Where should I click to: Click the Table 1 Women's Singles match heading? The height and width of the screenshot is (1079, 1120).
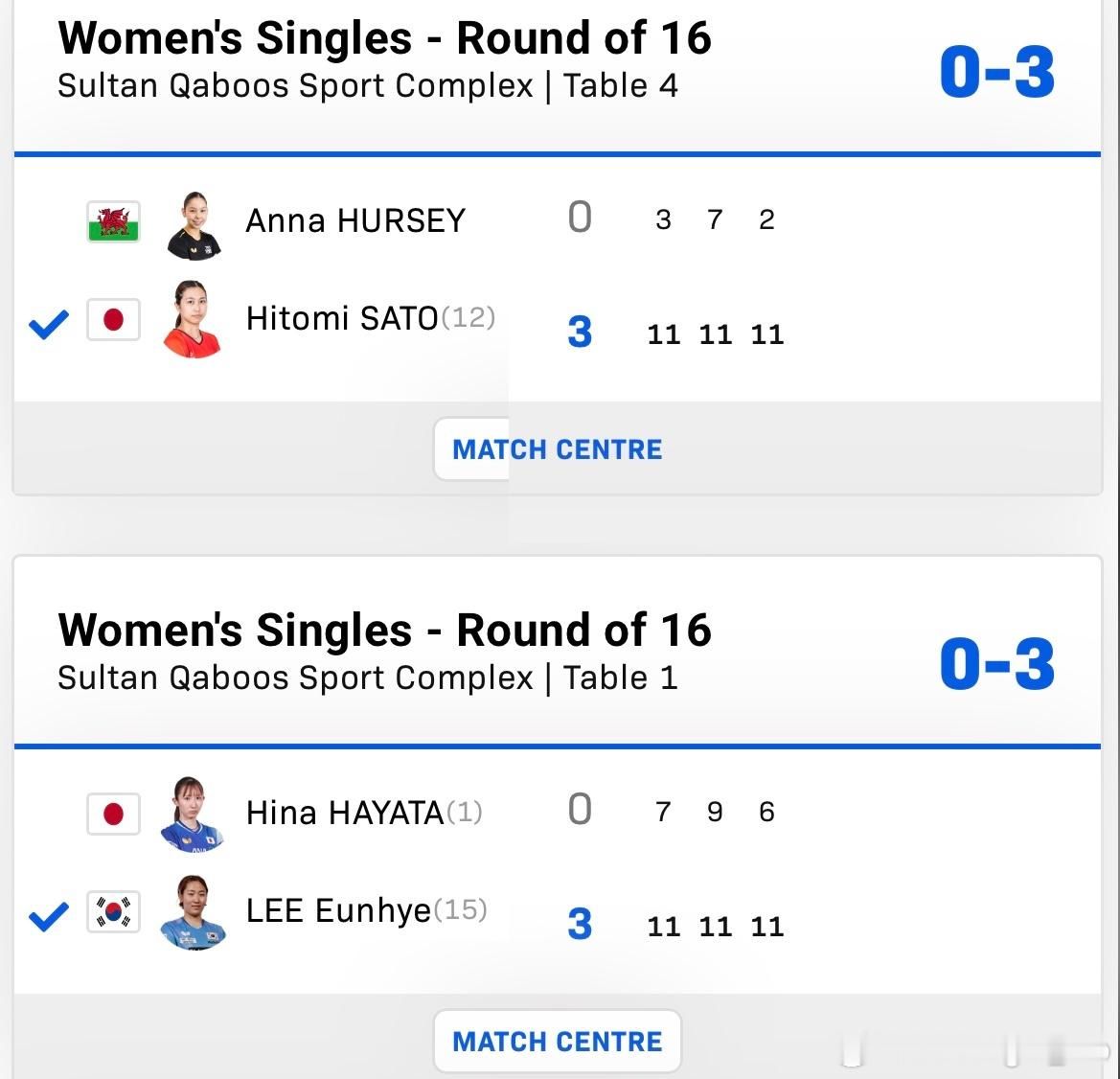(x=384, y=631)
